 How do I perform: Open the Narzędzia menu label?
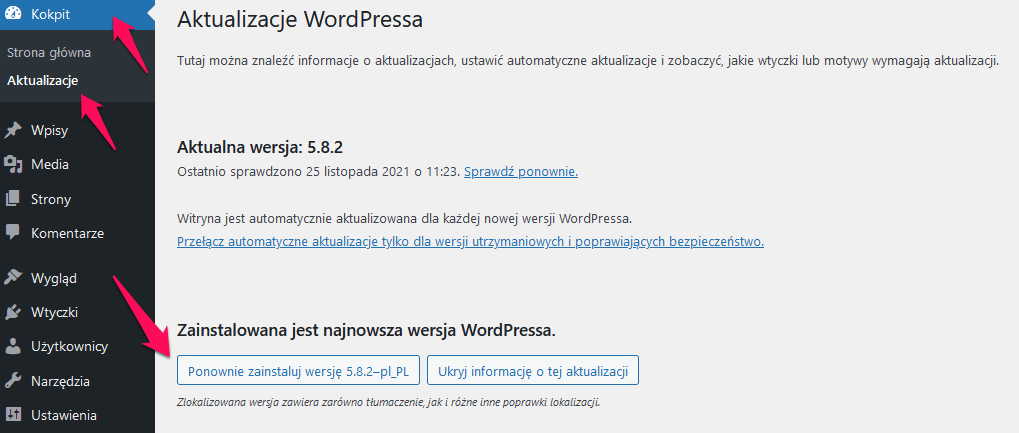coord(60,381)
